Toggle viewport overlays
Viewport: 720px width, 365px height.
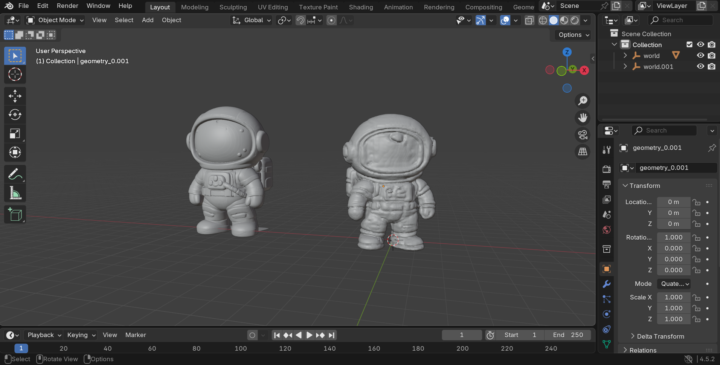pyautogui.click(x=505, y=20)
